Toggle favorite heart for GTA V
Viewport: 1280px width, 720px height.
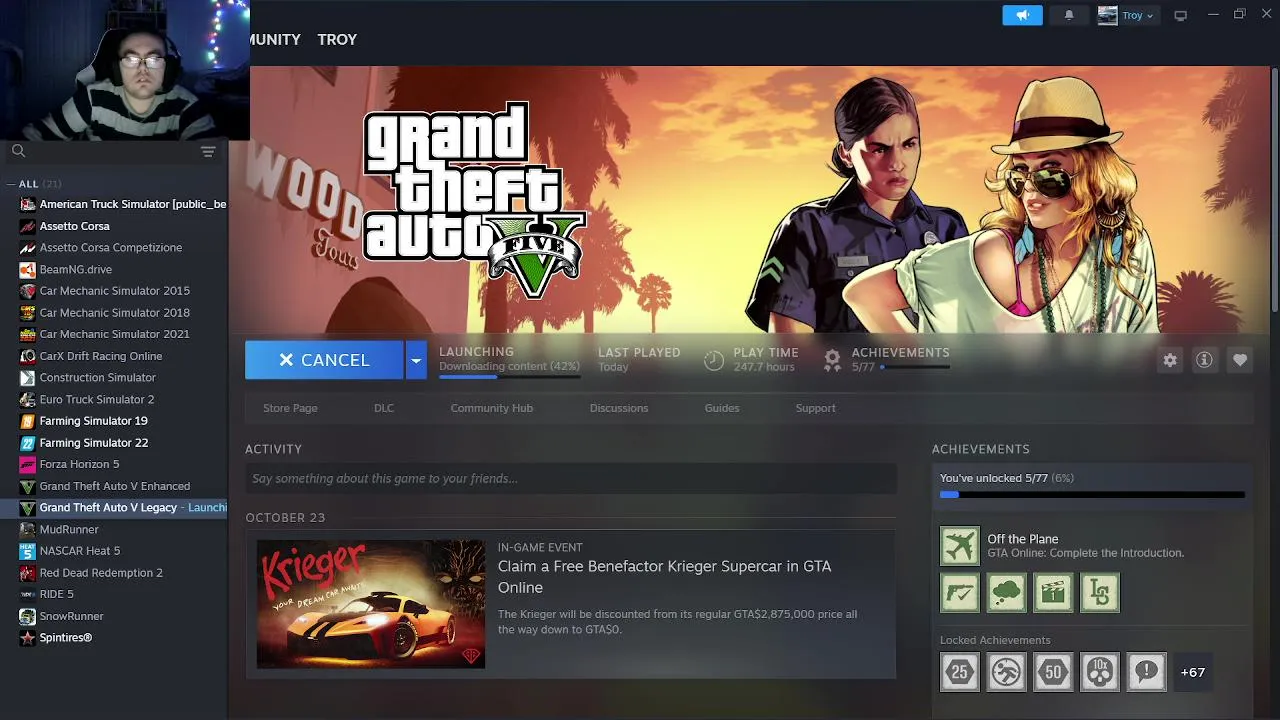point(1240,360)
